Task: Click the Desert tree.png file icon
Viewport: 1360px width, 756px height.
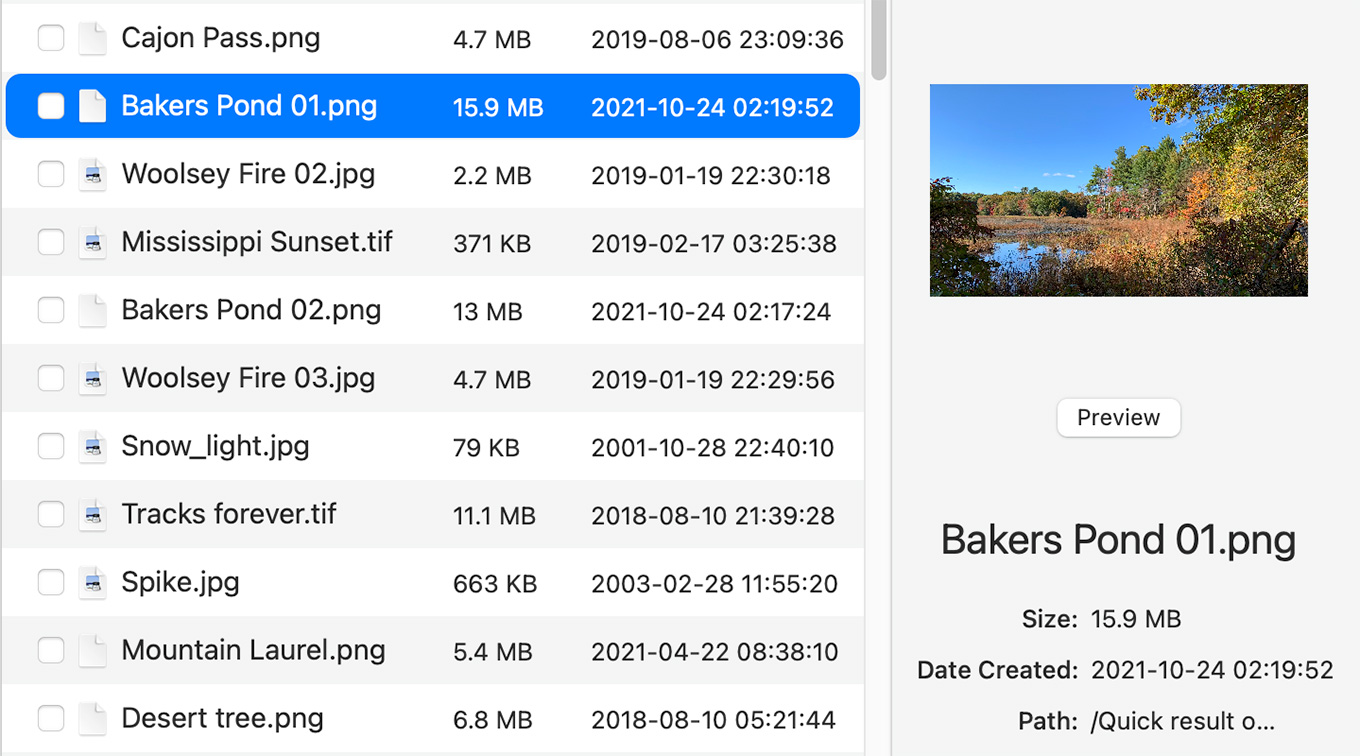Action: 92,719
